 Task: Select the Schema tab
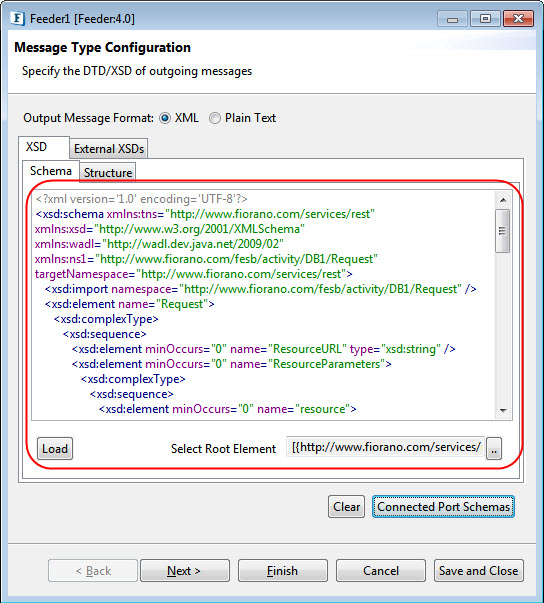point(51,171)
